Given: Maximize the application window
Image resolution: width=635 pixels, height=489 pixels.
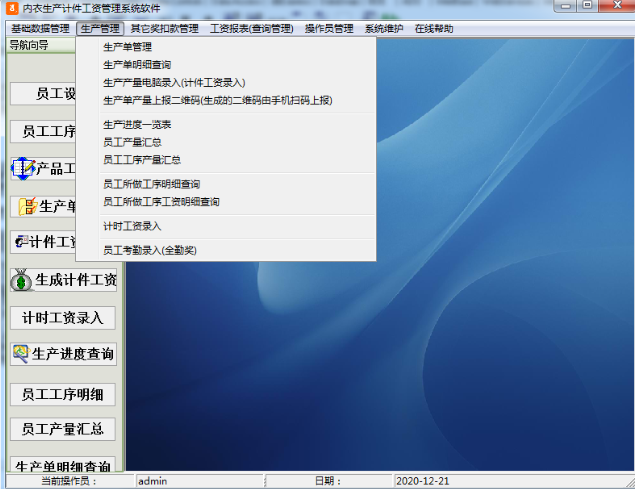Looking at the screenshot, I should point(587,5).
